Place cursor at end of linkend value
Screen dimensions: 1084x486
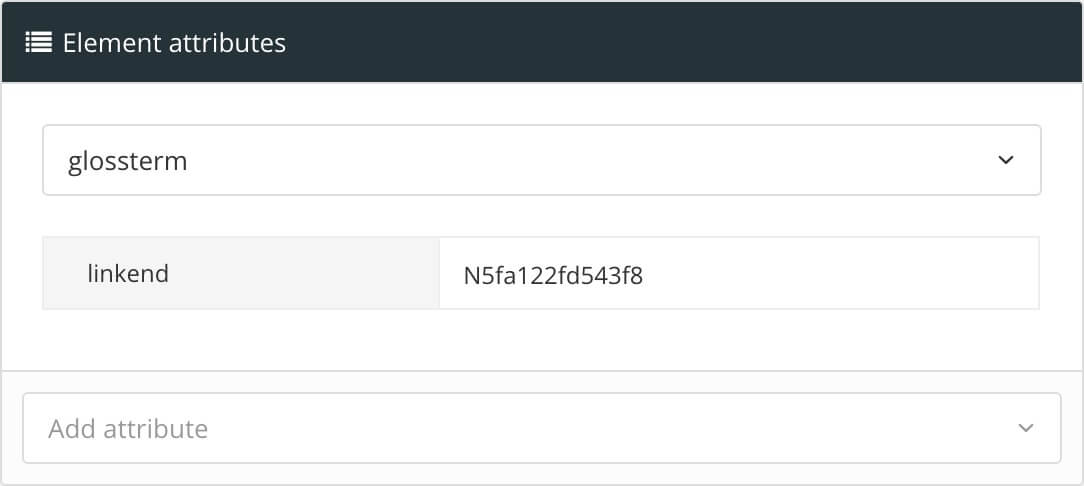(x=645, y=274)
